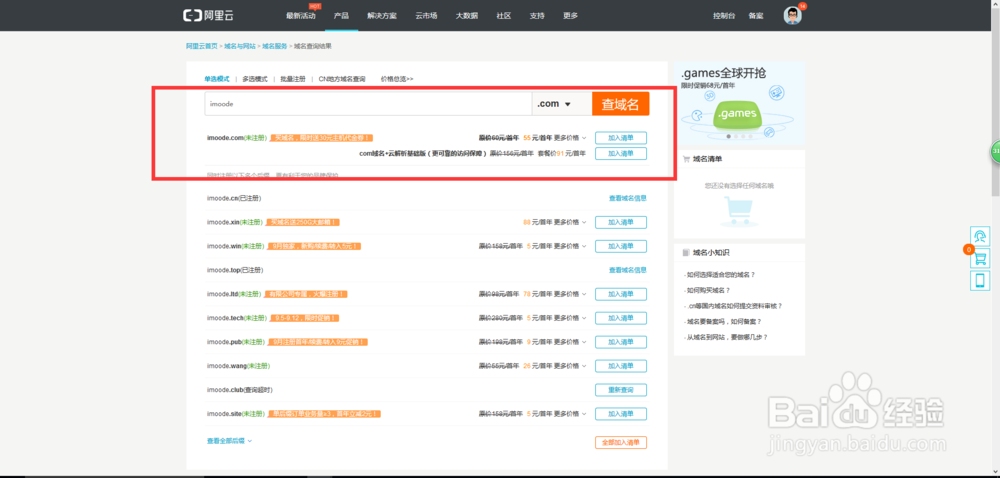The image size is (1000, 478).
Task: Click 重新查询 for imoode.club
Action: tap(621, 390)
